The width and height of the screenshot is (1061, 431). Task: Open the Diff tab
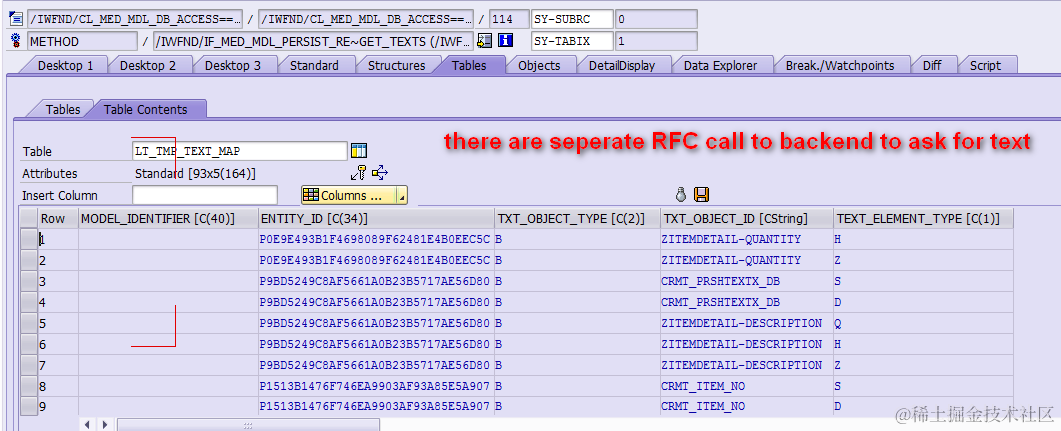(932, 65)
